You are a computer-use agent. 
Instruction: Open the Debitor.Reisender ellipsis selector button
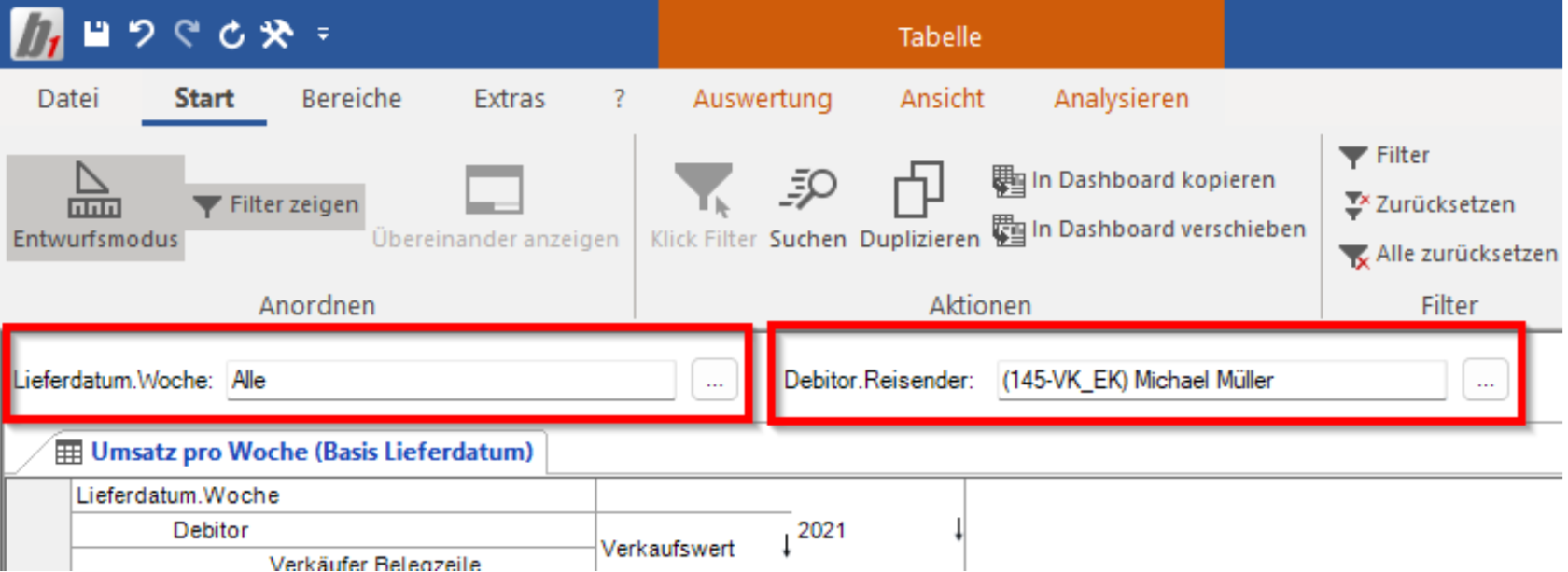pyautogui.click(x=1485, y=380)
